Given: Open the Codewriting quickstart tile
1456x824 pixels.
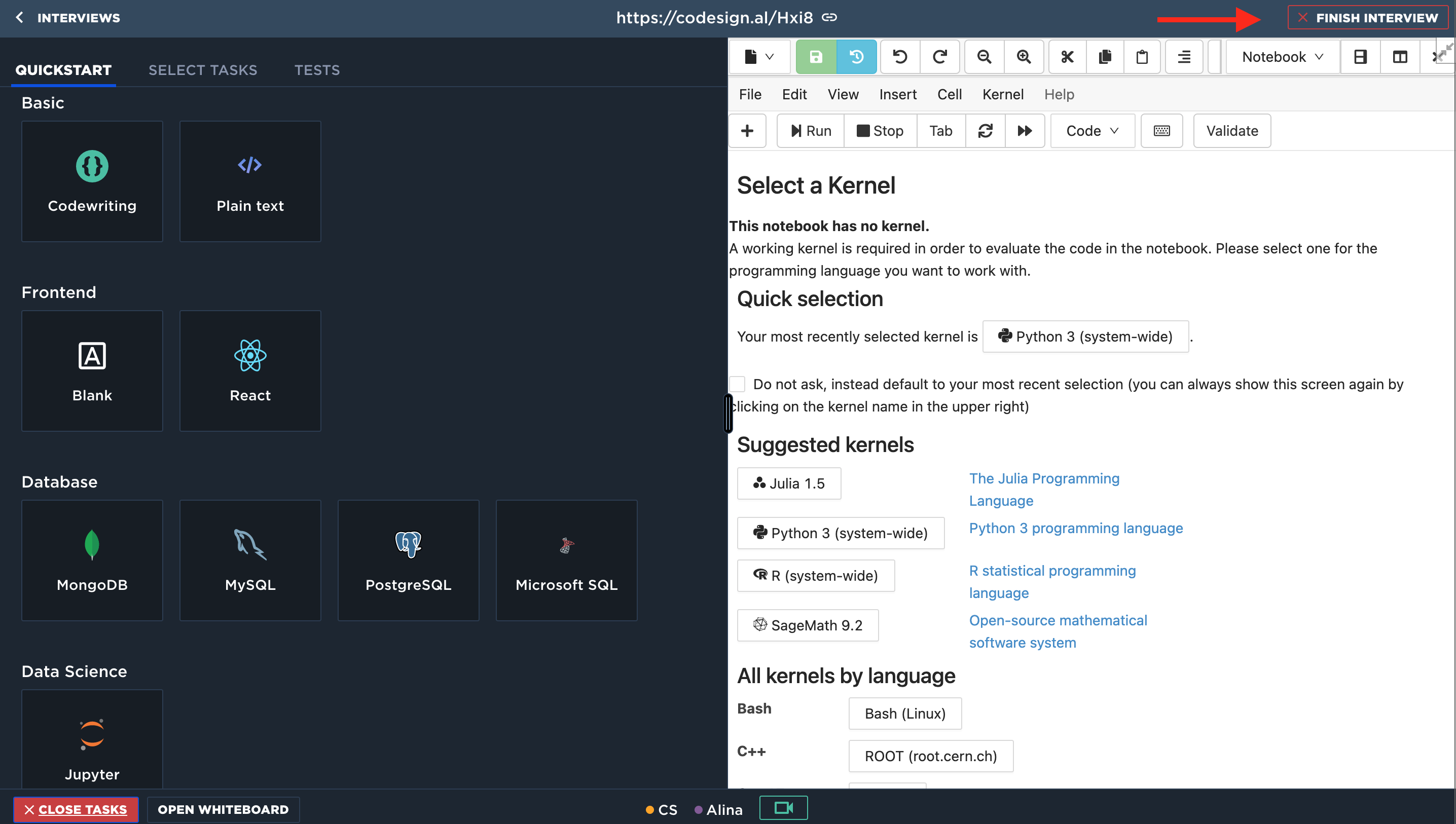Looking at the screenshot, I should click(x=92, y=181).
